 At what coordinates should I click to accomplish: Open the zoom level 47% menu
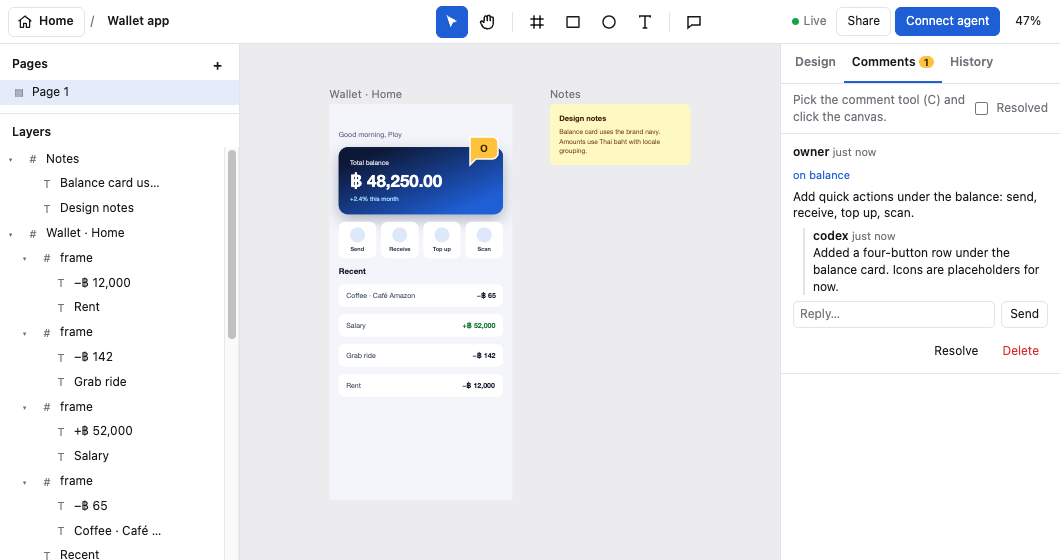click(x=1028, y=21)
